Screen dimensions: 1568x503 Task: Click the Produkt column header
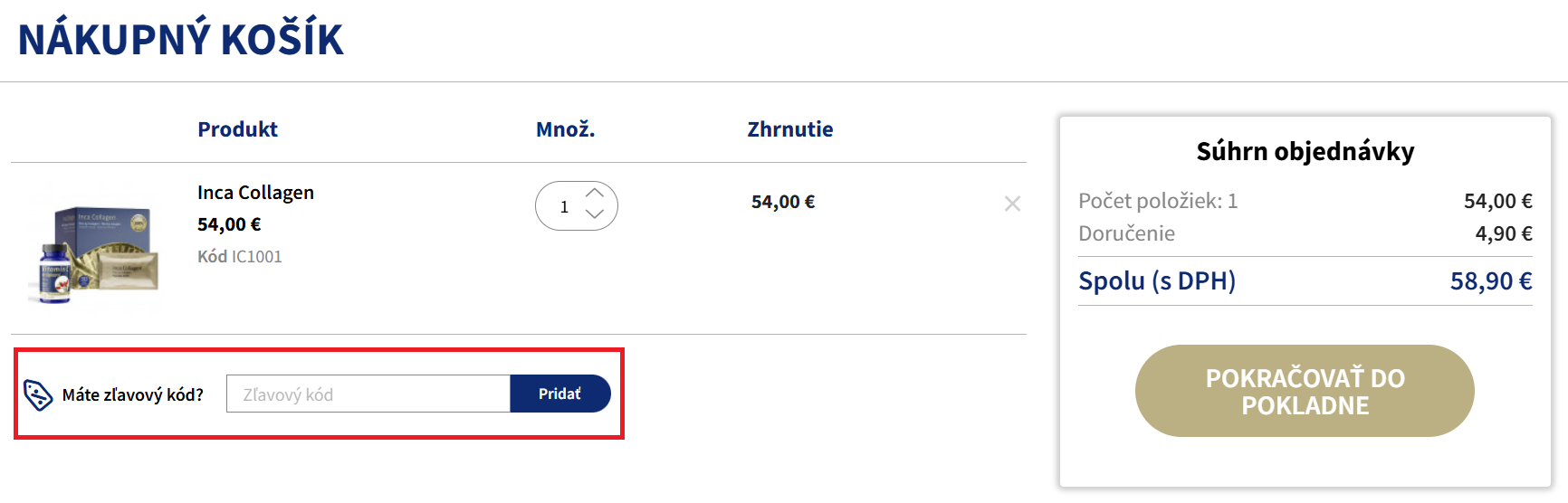(x=237, y=129)
